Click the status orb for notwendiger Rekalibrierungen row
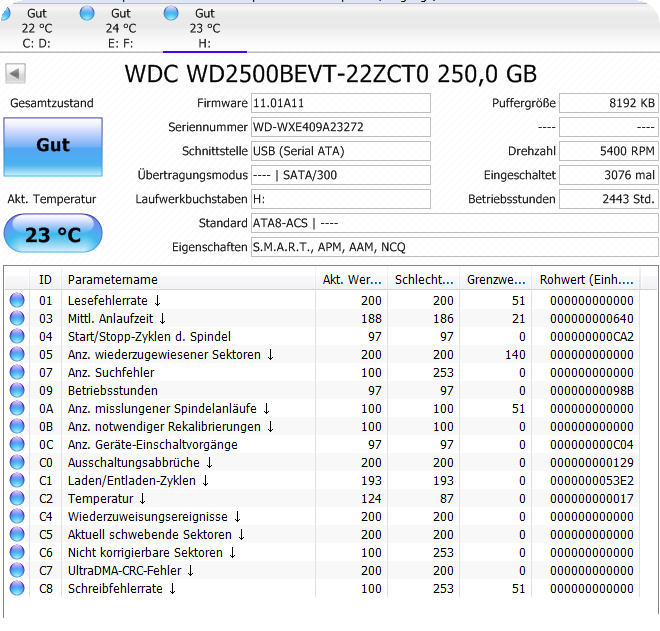Screen dimensions: 660x631 tap(17, 426)
